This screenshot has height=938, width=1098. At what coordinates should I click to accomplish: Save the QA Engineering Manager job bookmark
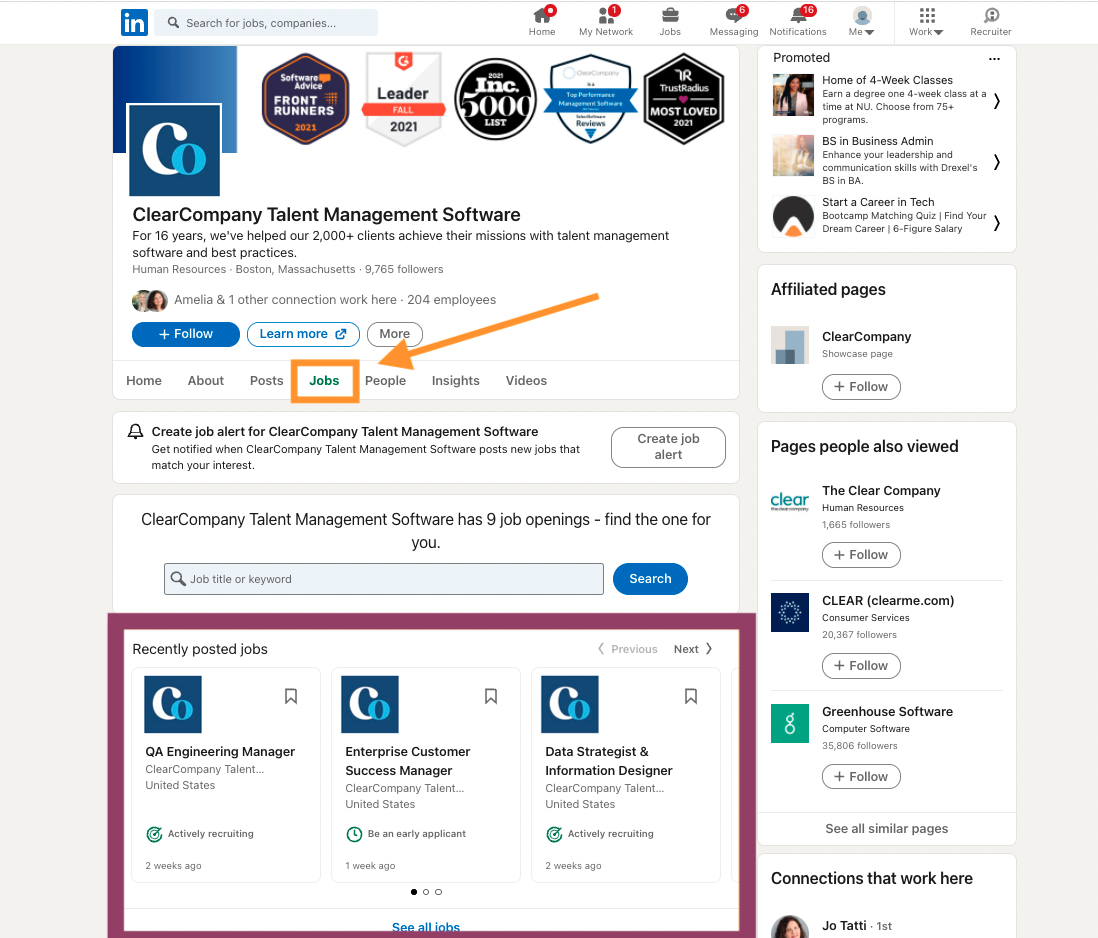(x=291, y=696)
